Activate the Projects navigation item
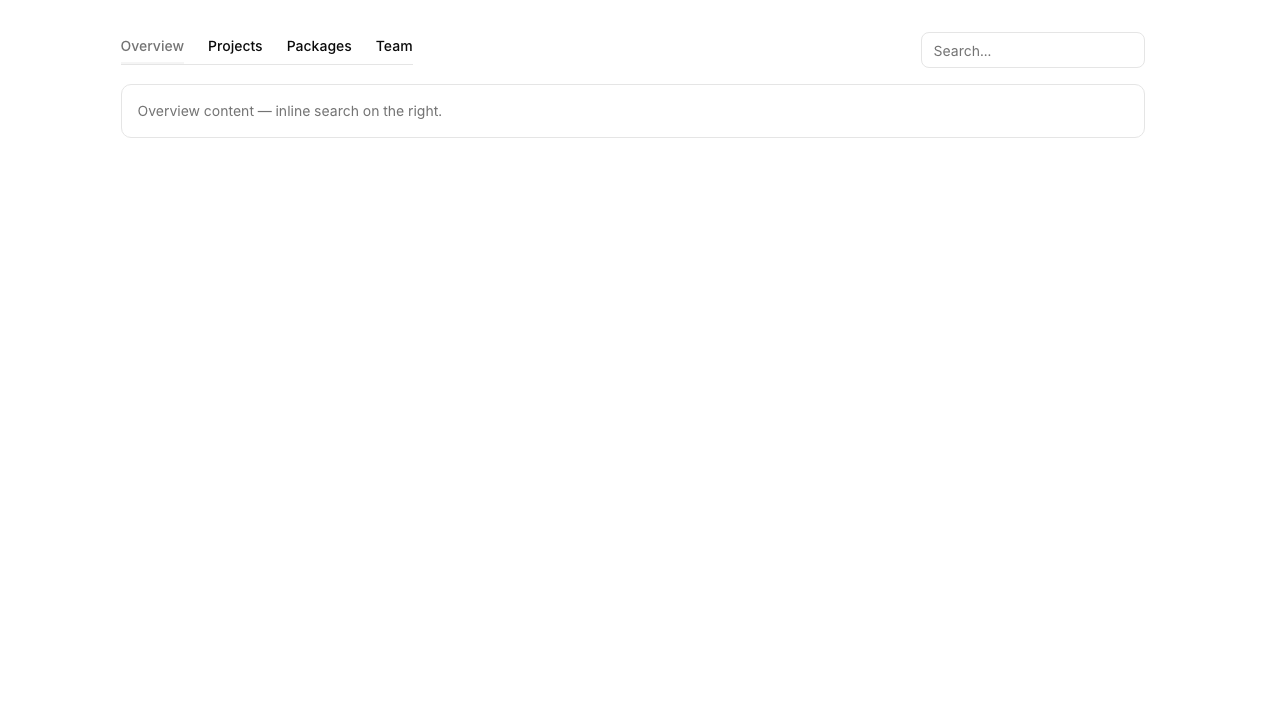Viewport: 1280px width, 720px height. (x=235, y=46)
